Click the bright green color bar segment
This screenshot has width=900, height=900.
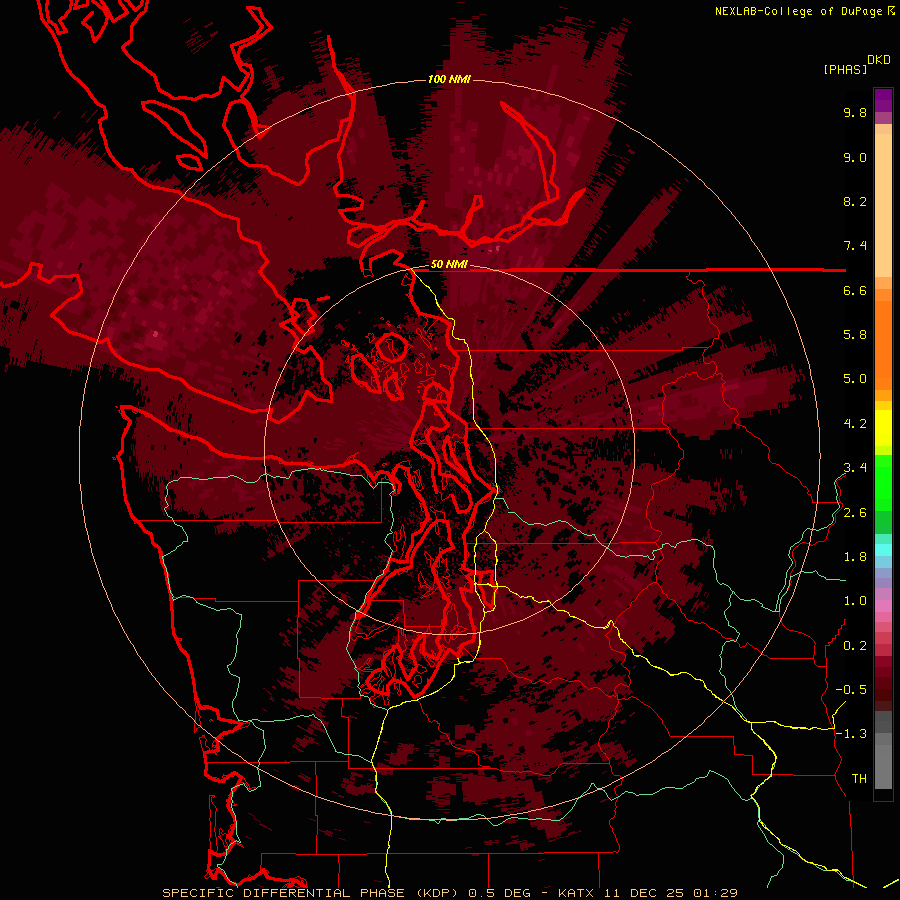883,482
